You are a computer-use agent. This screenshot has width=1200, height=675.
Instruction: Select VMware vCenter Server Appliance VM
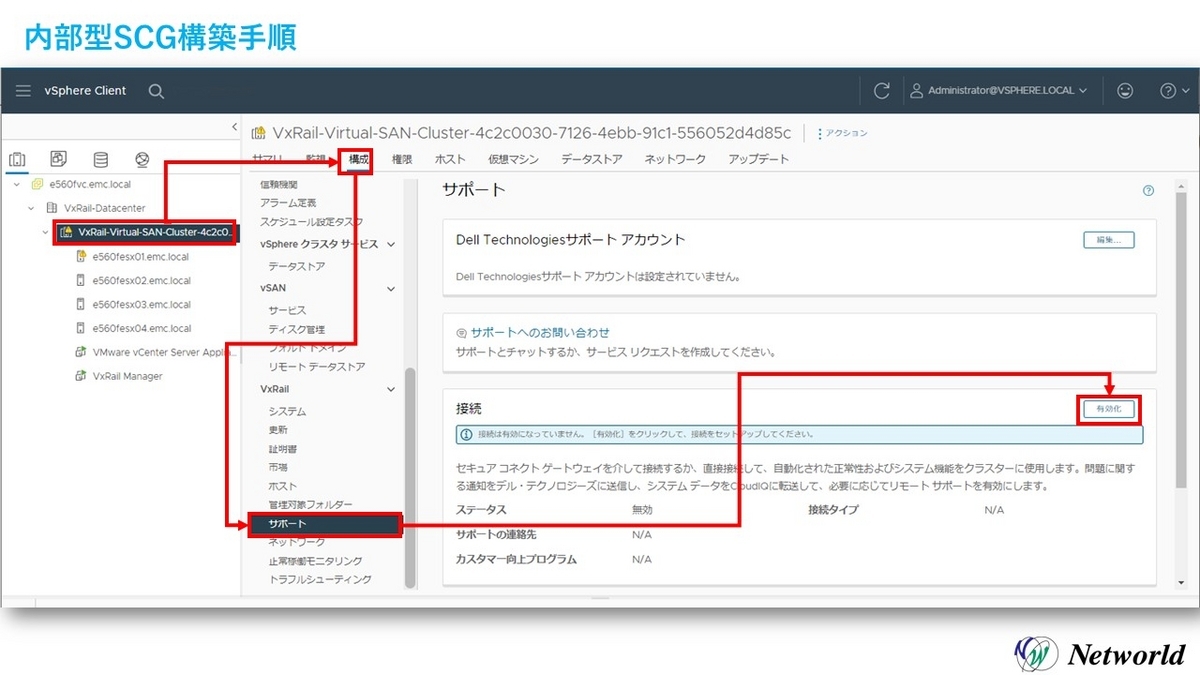(164, 353)
